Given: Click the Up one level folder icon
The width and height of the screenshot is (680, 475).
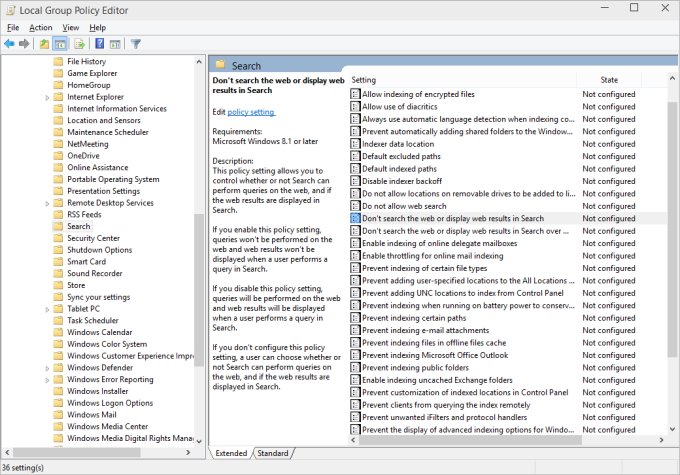Looking at the screenshot, I should pyautogui.click(x=44, y=43).
